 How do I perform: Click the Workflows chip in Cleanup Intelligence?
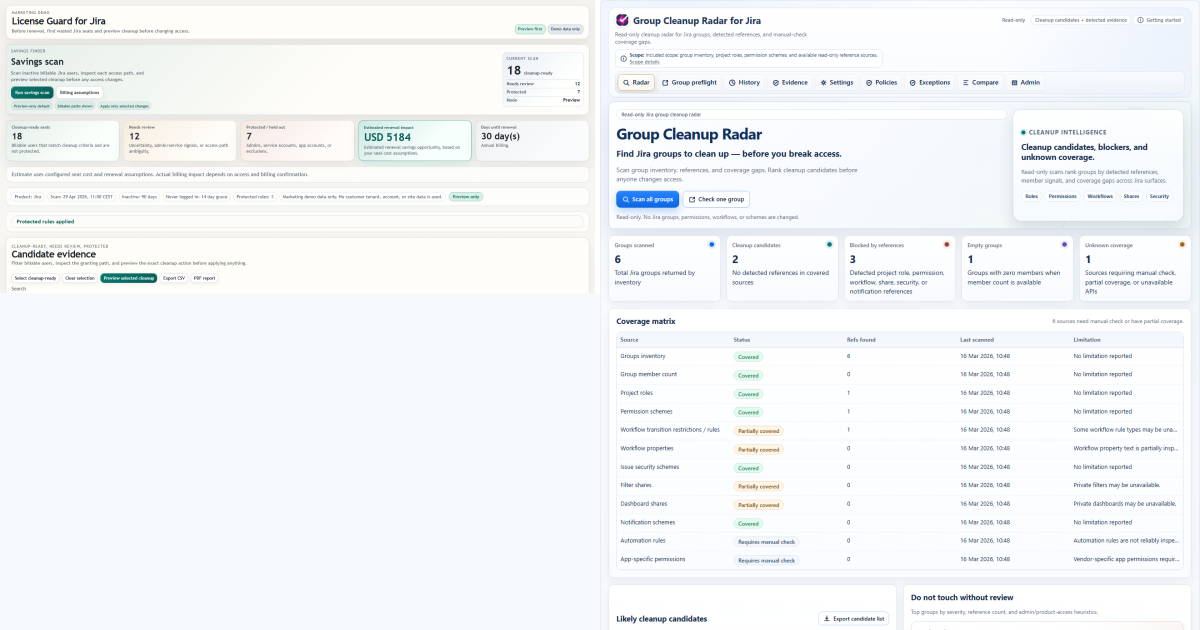pyautogui.click(x=1100, y=196)
